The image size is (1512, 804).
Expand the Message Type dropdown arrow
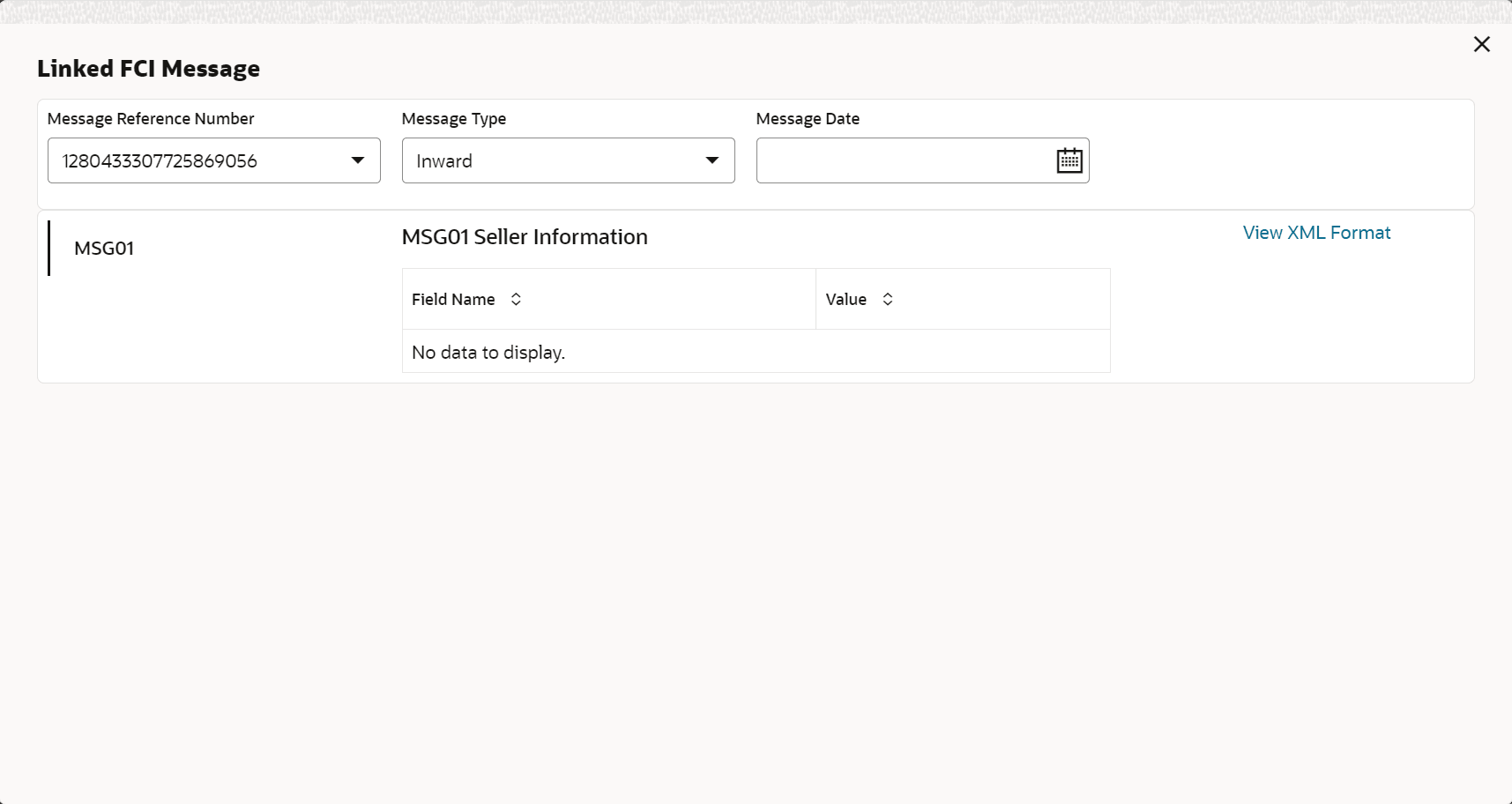[712, 160]
